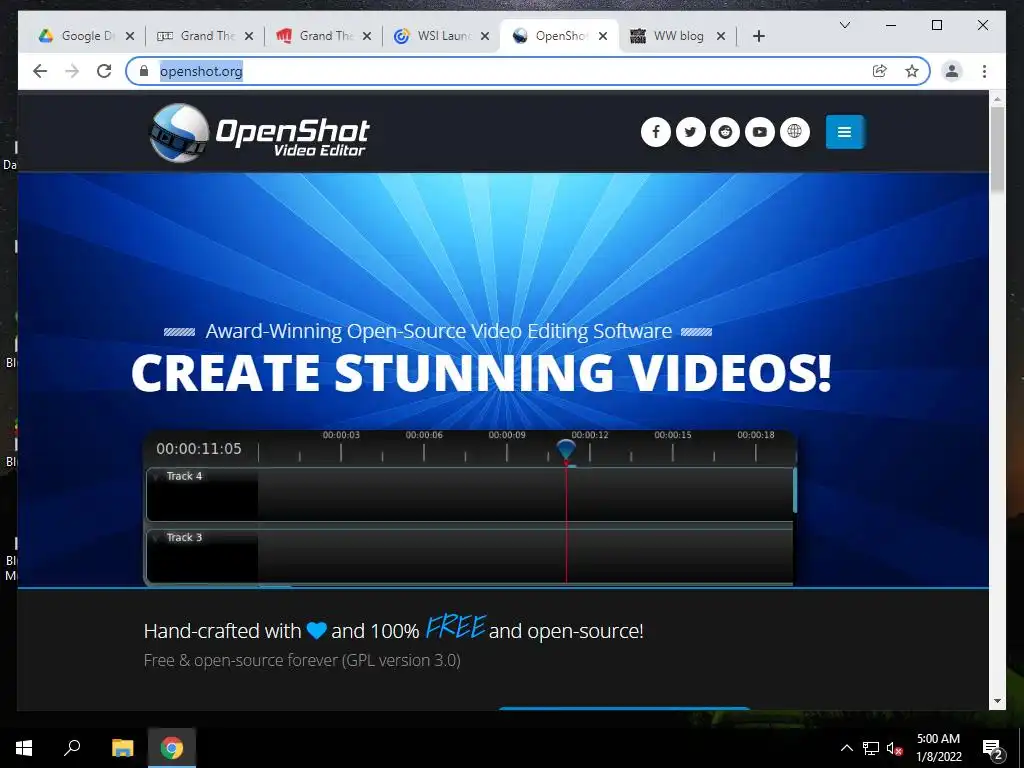Click the OpenShot Video Editor logo

point(259,133)
